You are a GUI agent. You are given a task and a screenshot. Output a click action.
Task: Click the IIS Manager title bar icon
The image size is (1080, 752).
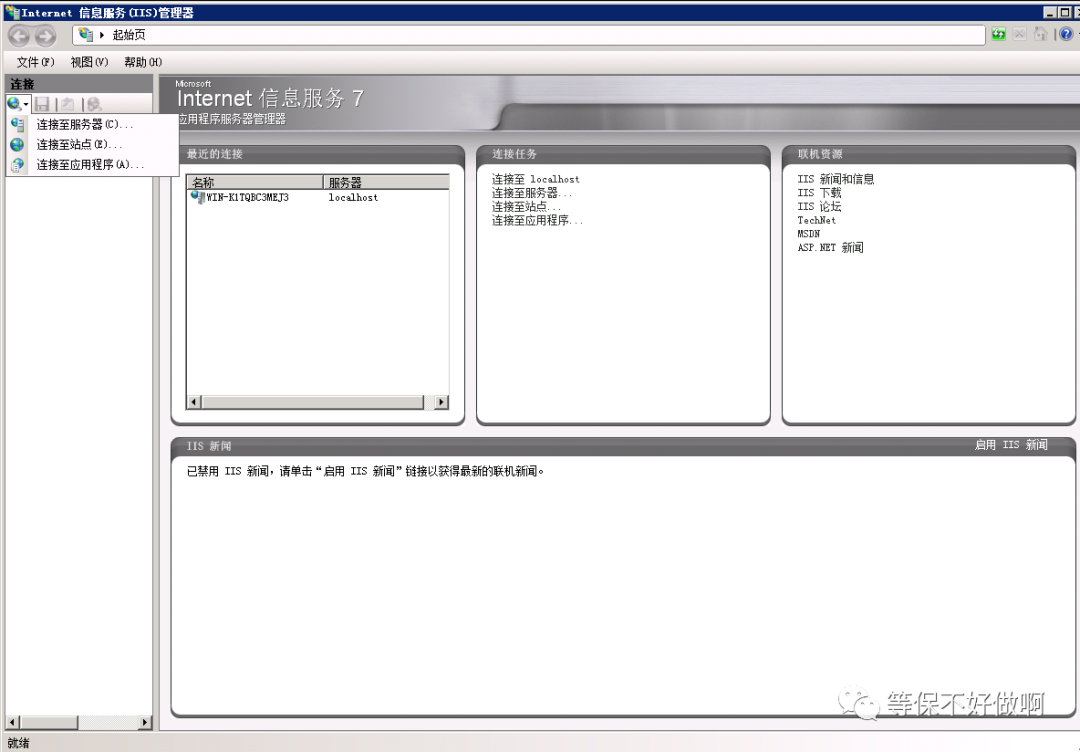(12, 12)
